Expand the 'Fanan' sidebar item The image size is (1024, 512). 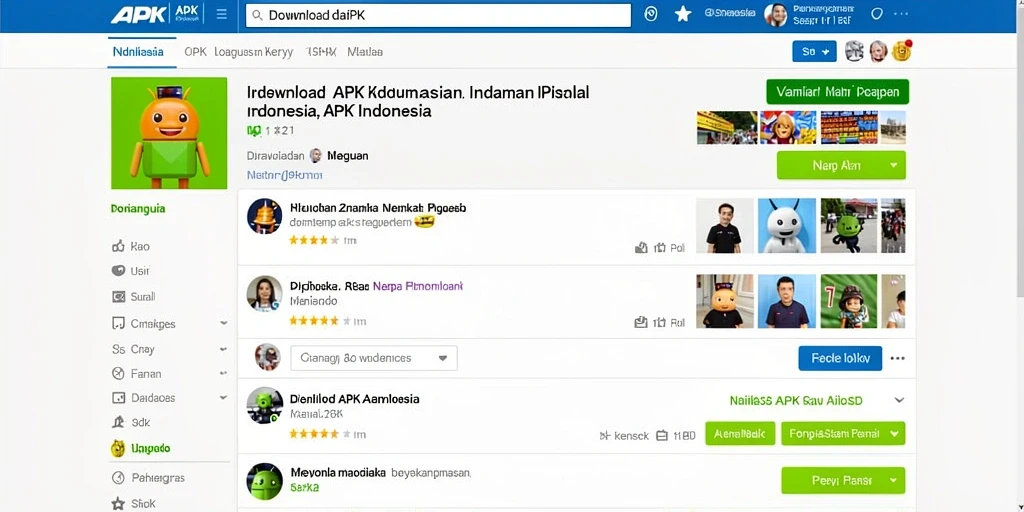170,374
